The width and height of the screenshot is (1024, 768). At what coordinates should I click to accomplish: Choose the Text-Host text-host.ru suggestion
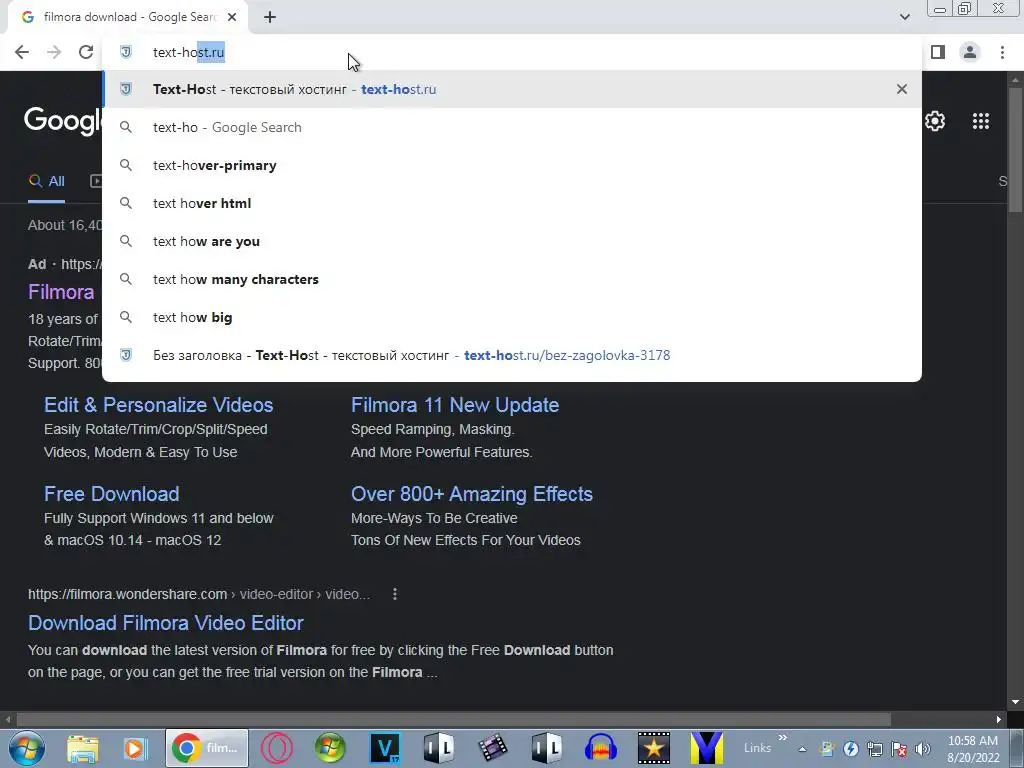tap(512, 89)
